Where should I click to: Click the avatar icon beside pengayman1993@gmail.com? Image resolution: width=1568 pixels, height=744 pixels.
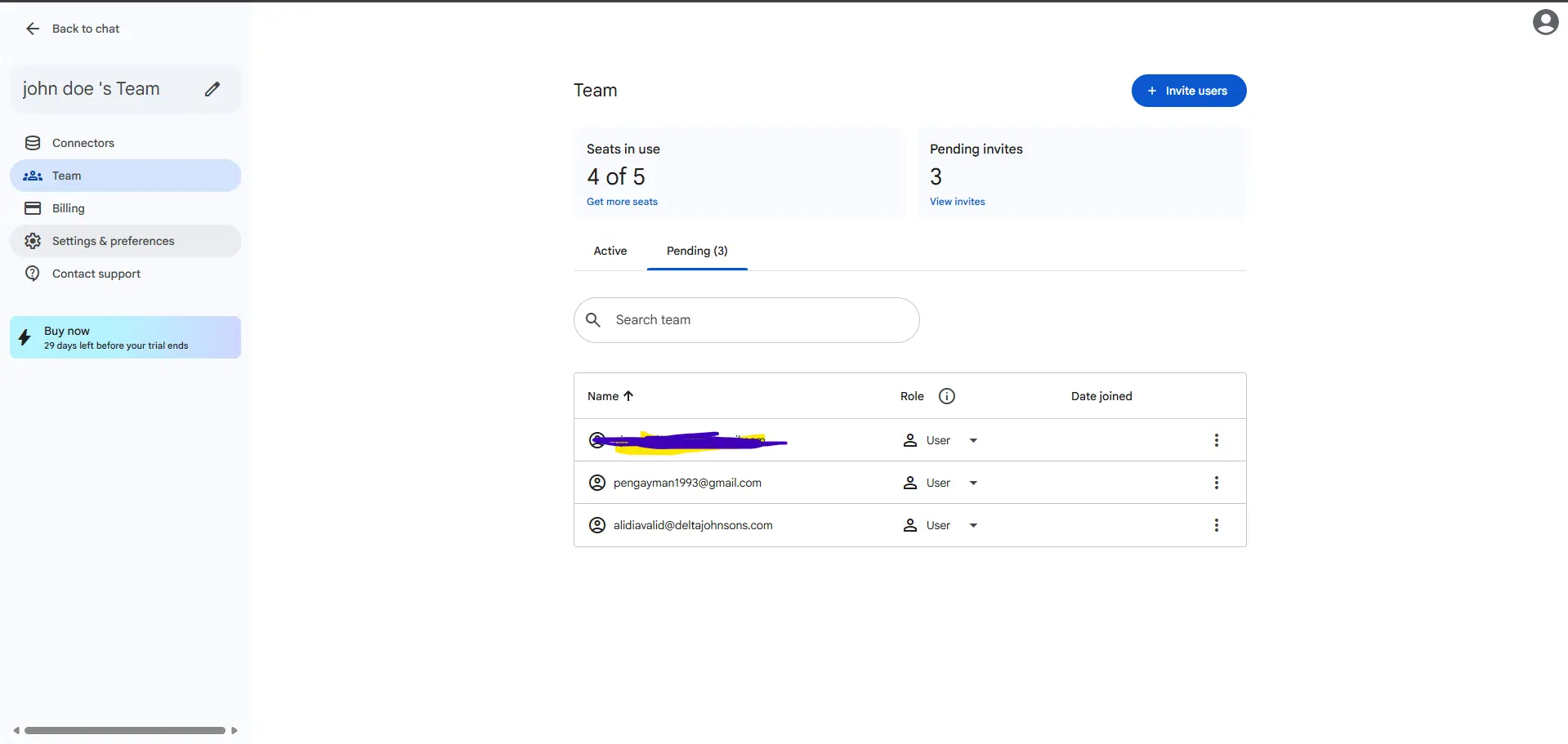[x=597, y=483]
